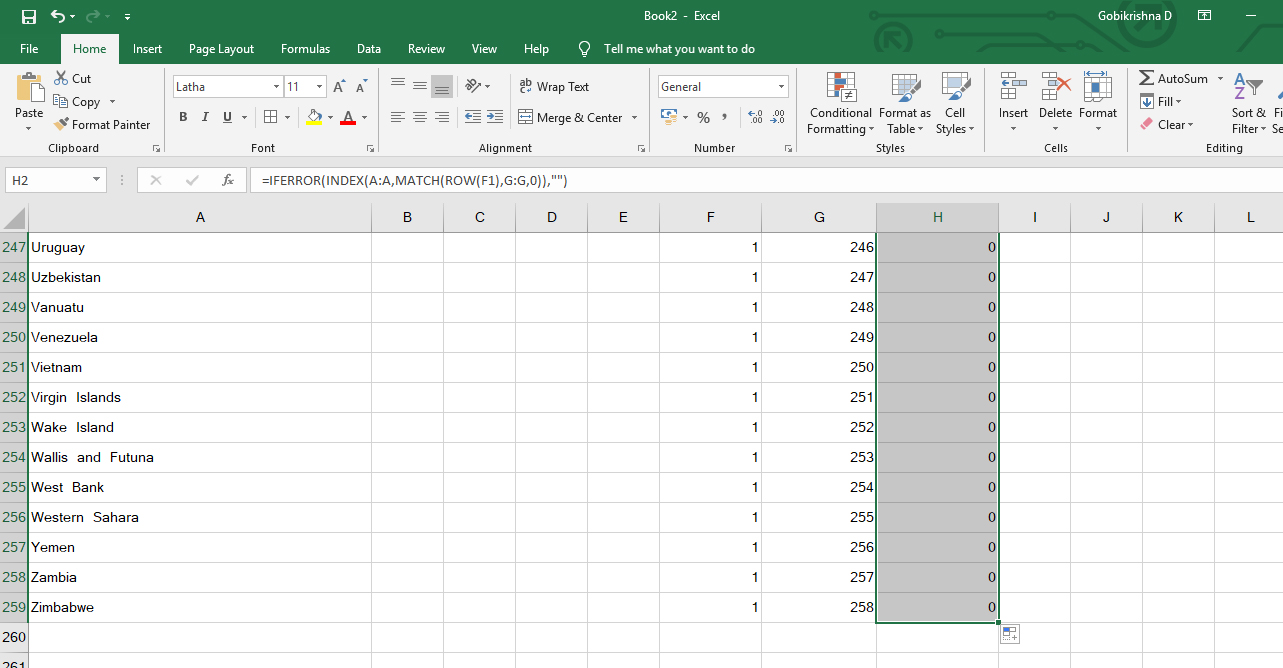The width and height of the screenshot is (1283, 668).
Task: Click the Format Painter brush icon
Action: pos(61,125)
